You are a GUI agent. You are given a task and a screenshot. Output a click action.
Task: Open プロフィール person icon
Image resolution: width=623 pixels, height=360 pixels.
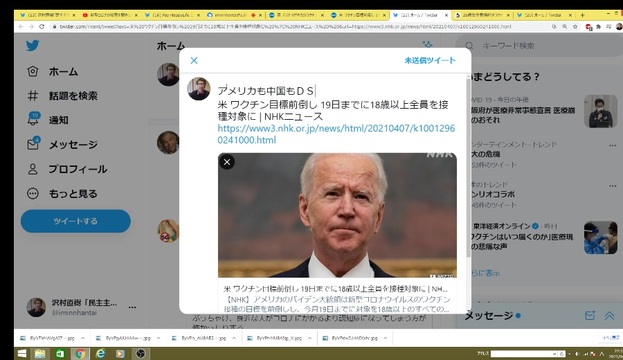33,169
